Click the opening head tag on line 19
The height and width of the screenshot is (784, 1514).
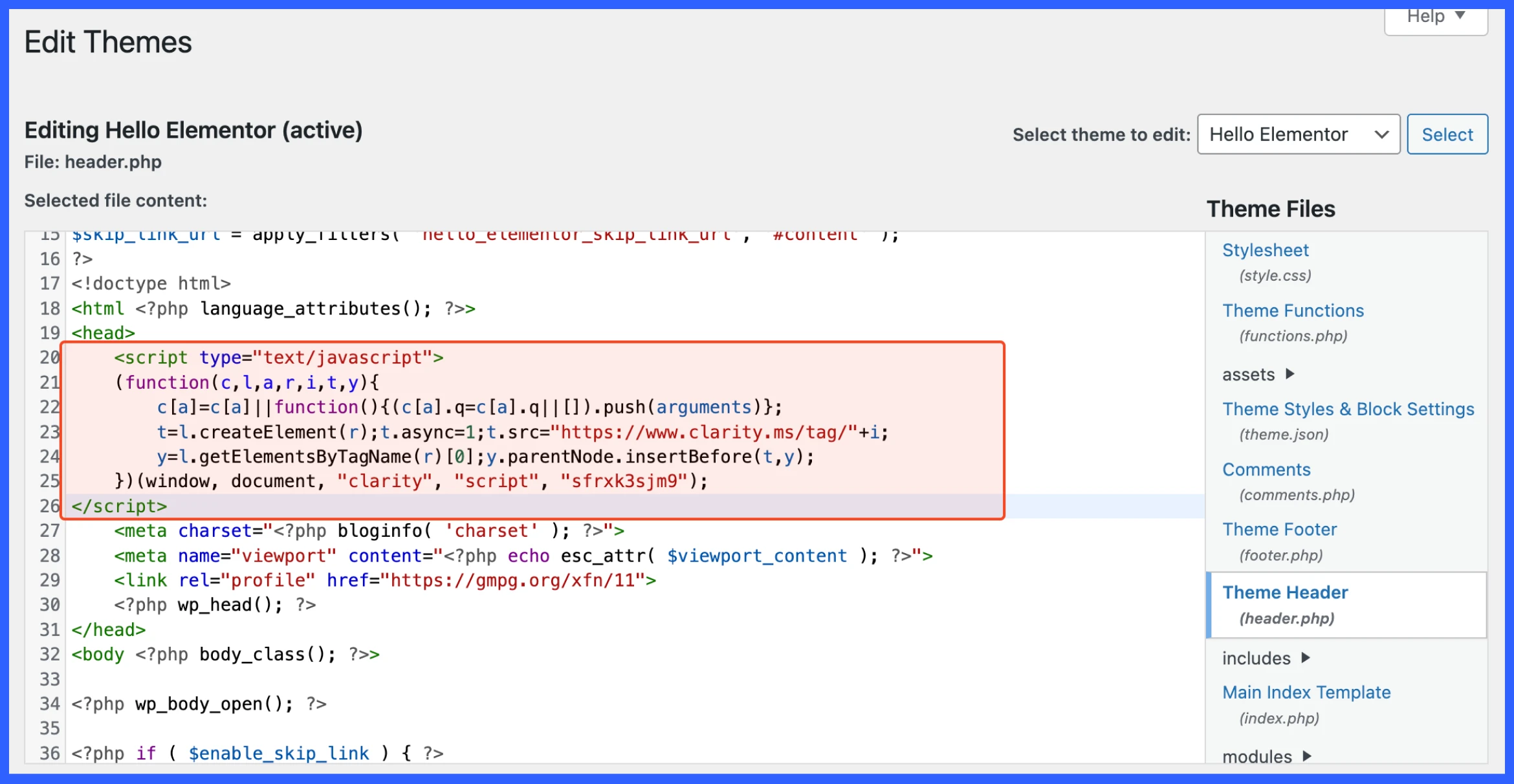click(x=103, y=333)
